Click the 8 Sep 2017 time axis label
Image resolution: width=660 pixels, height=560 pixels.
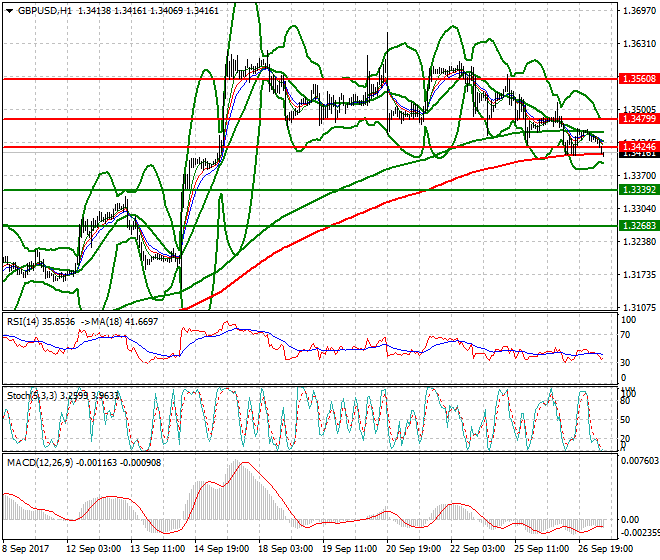[26, 549]
